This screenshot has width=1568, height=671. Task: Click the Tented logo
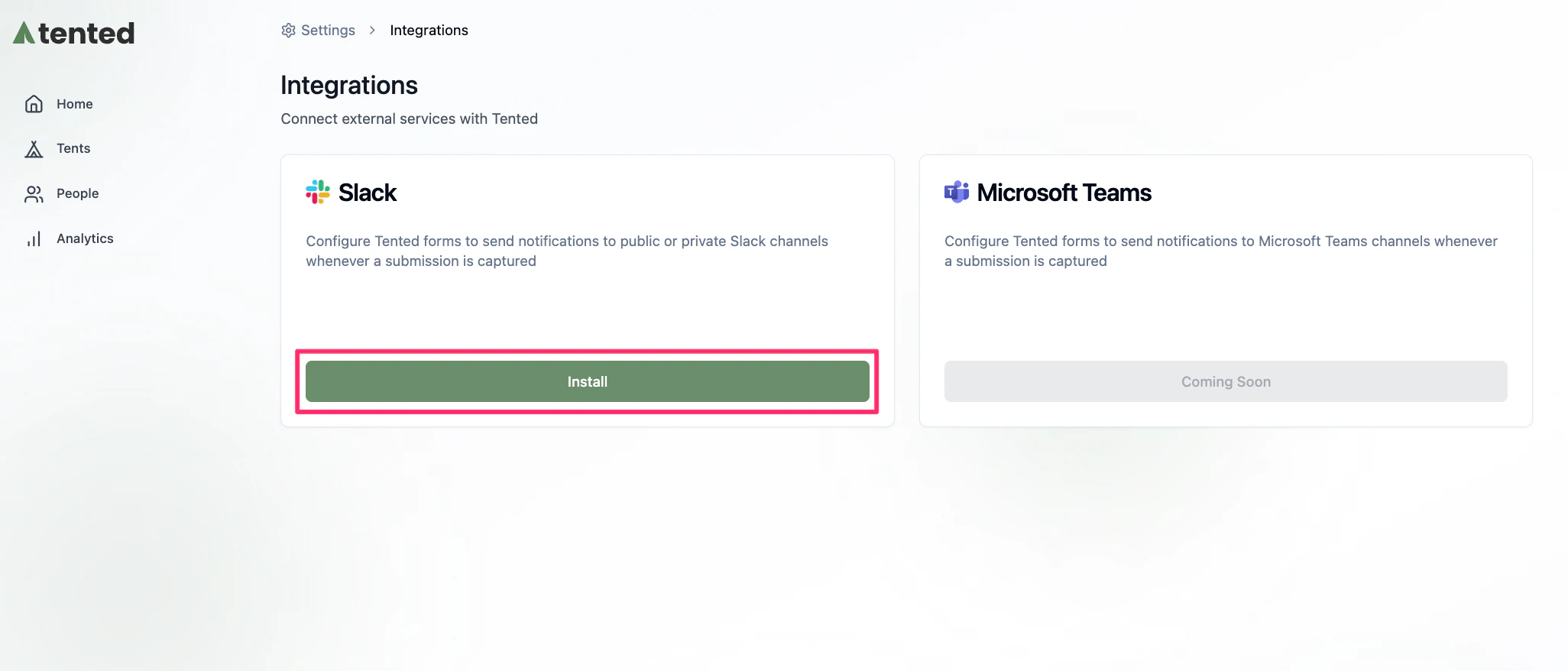pyautogui.click(x=73, y=32)
